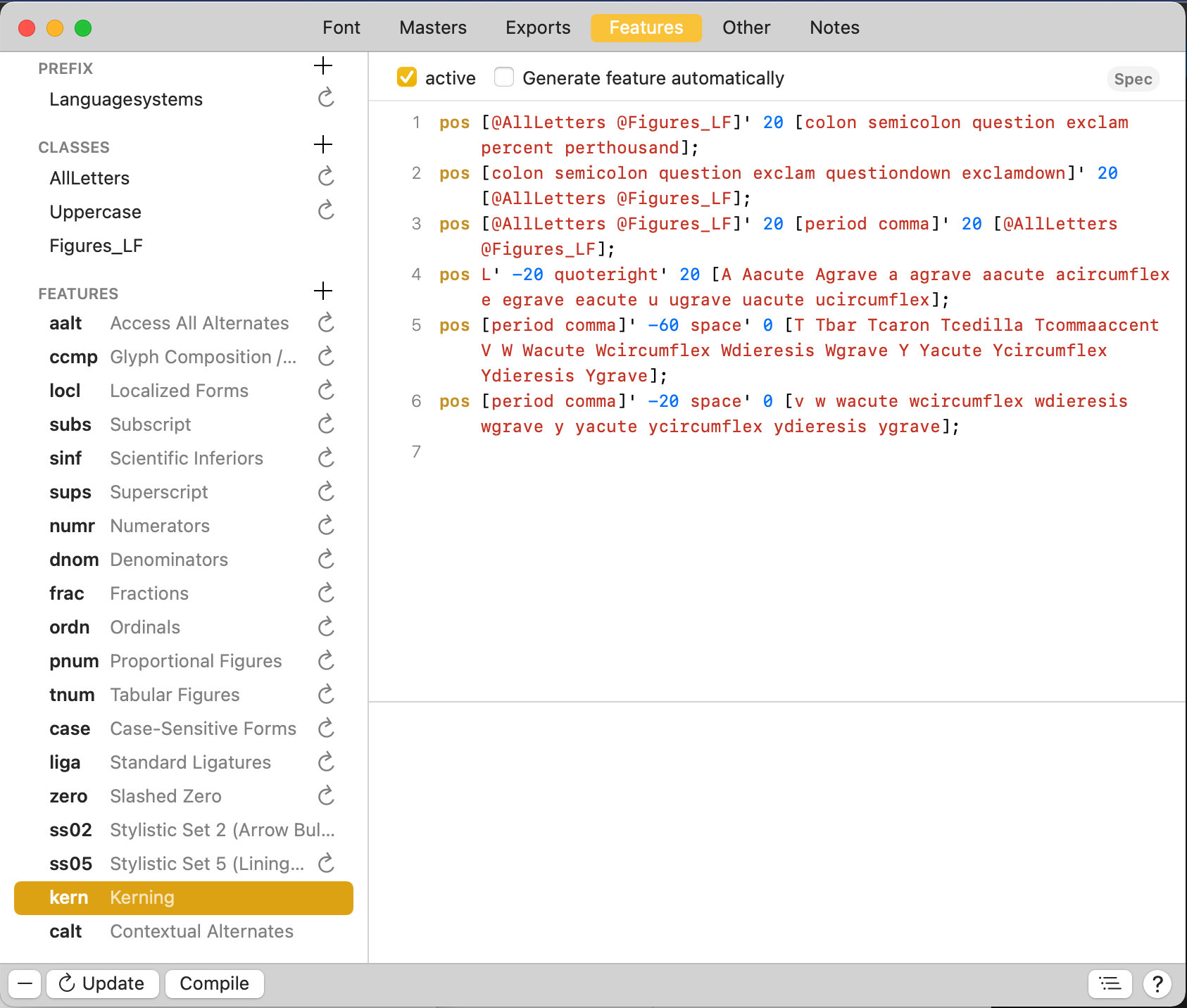This screenshot has height=1008, width=1187.
Task: Enable Generate feature automatically
Action: 504,77
